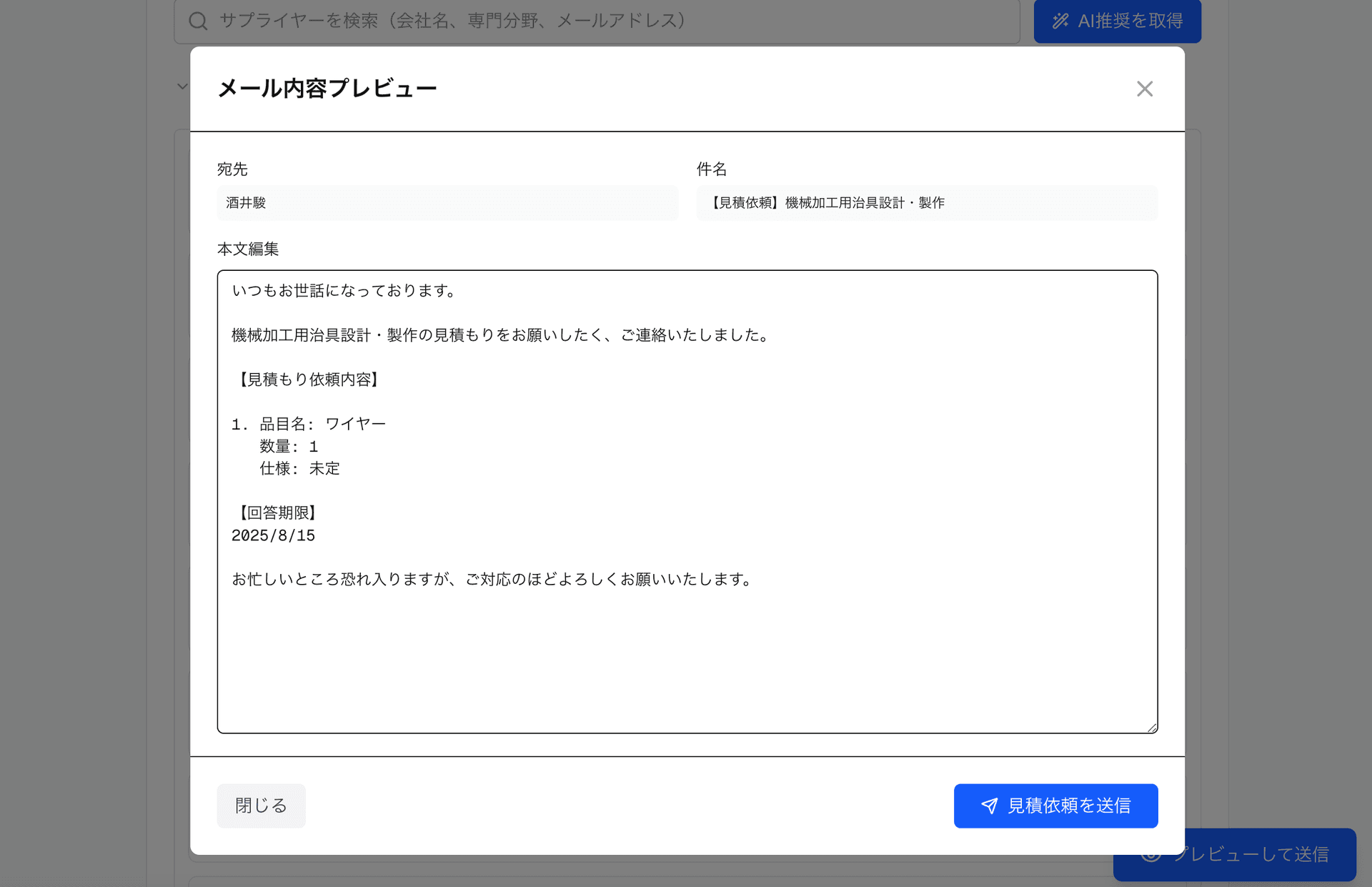Click the AI推奨を取得 button in background
Screen dimensions: 1372x887
tap(1117, 21)
